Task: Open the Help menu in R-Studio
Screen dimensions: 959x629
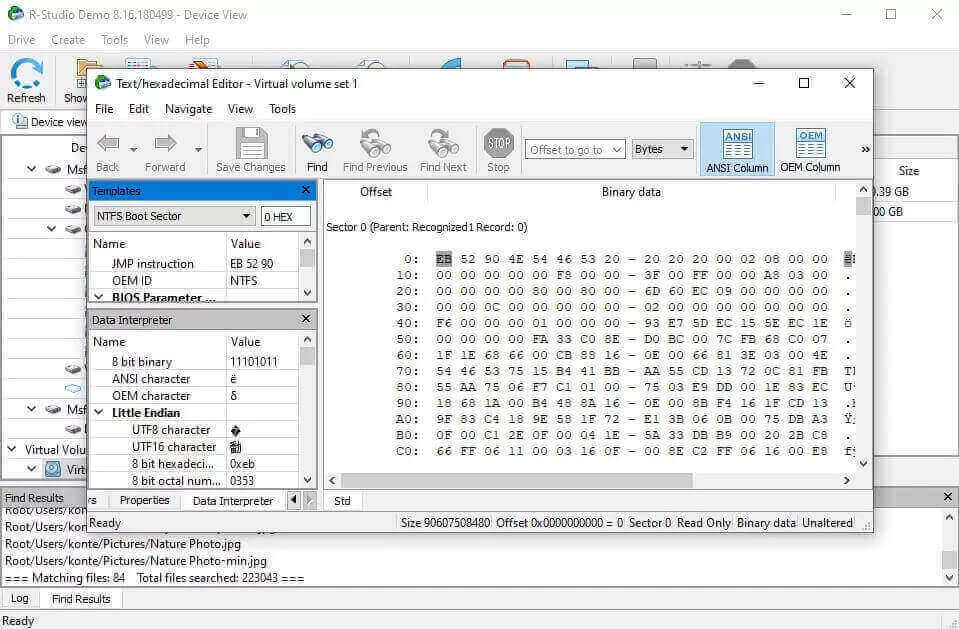Action: coord(197,40)
